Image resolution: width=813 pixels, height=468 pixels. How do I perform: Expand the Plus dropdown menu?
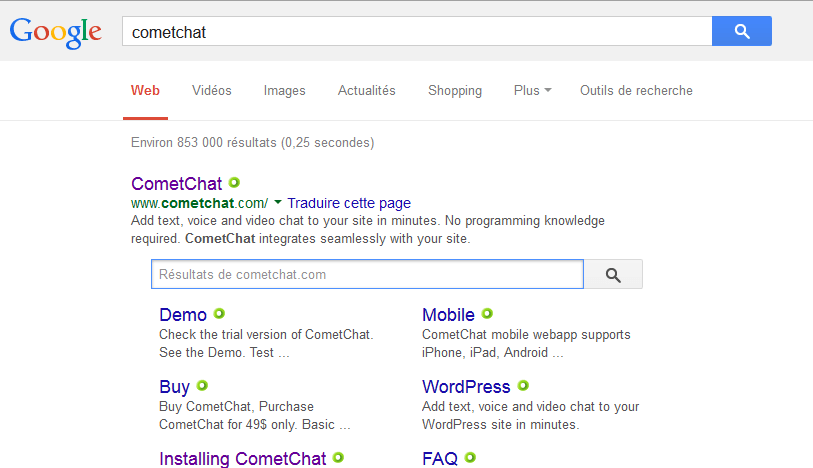click(532, 90)
